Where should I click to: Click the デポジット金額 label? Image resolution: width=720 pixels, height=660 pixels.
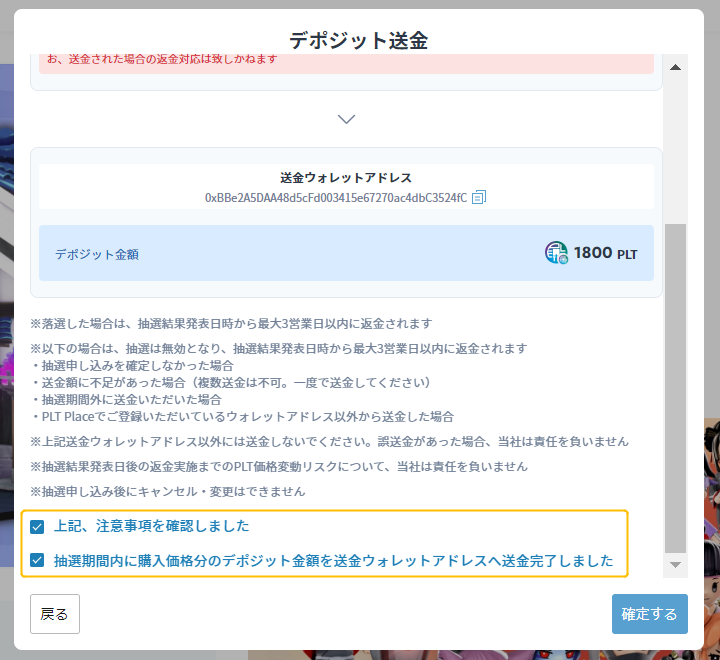(97, 254)
